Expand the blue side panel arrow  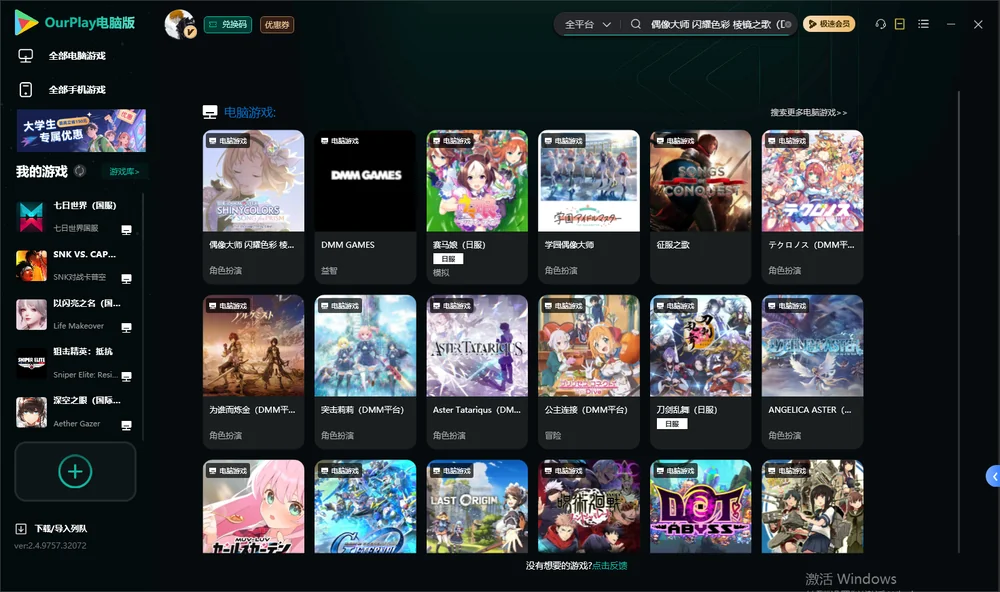pyautogui.click(x=994, y=477)
